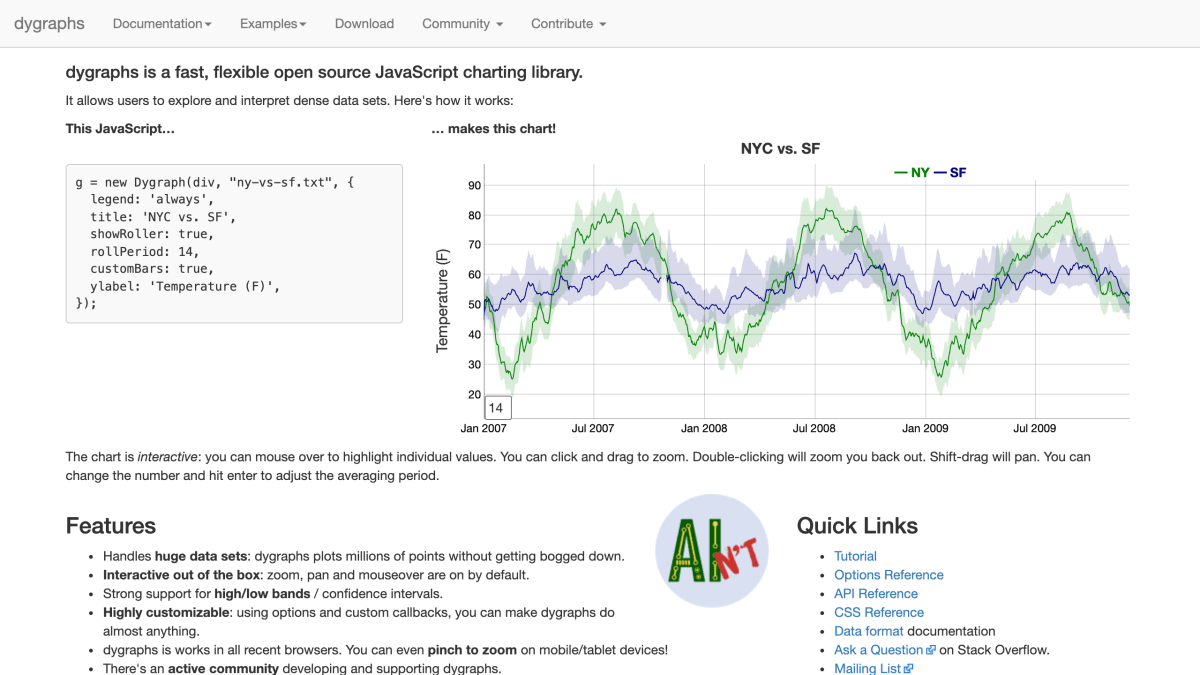This screenshot has height=675, width=1200.
Task: Click the NYC vs. SF chart title
Action: pyautogui.click(x=781, y=149)
